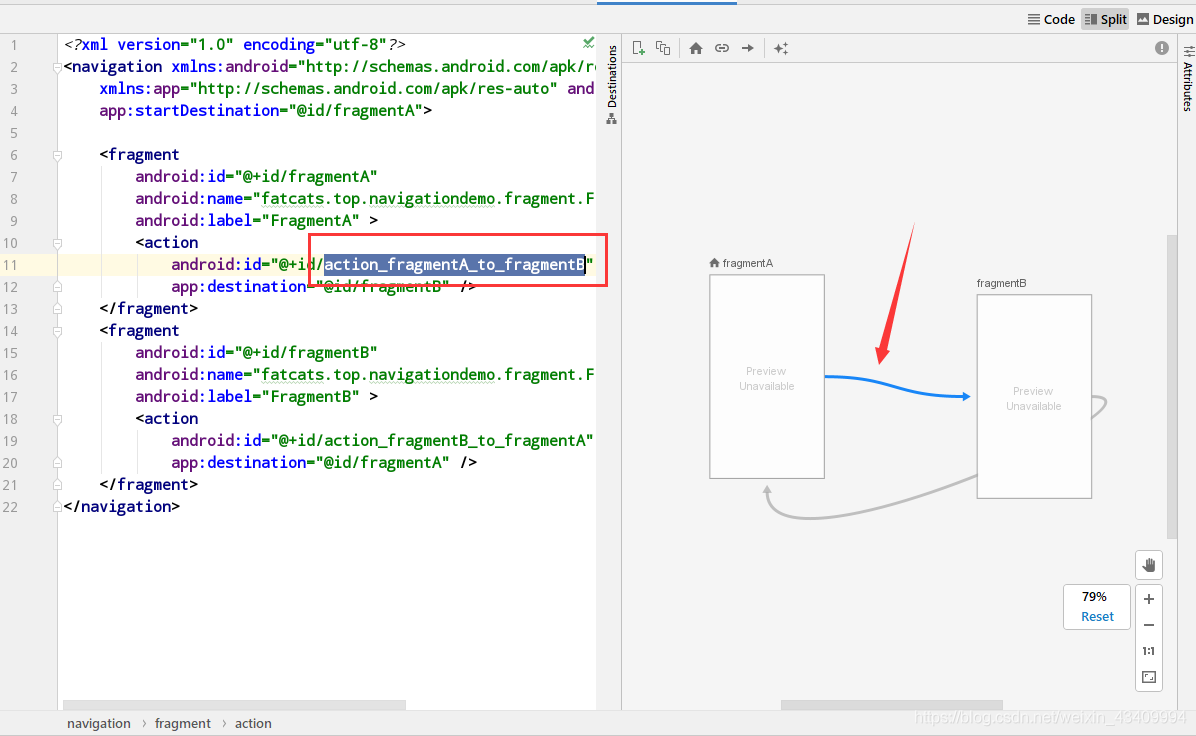1196x736 pixels.
Task: Click action_fragmentB_to_fragmentA id on line 19
Action: pos(455,440)
